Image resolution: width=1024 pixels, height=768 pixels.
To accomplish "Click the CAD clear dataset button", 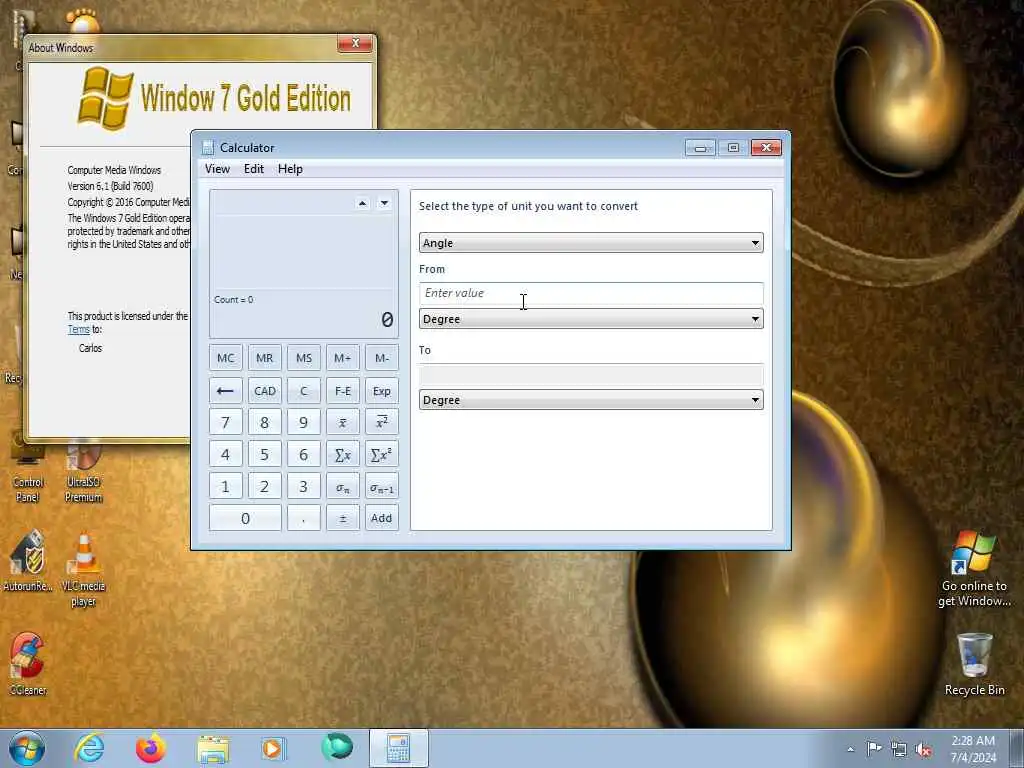I will tap(264, 391).
